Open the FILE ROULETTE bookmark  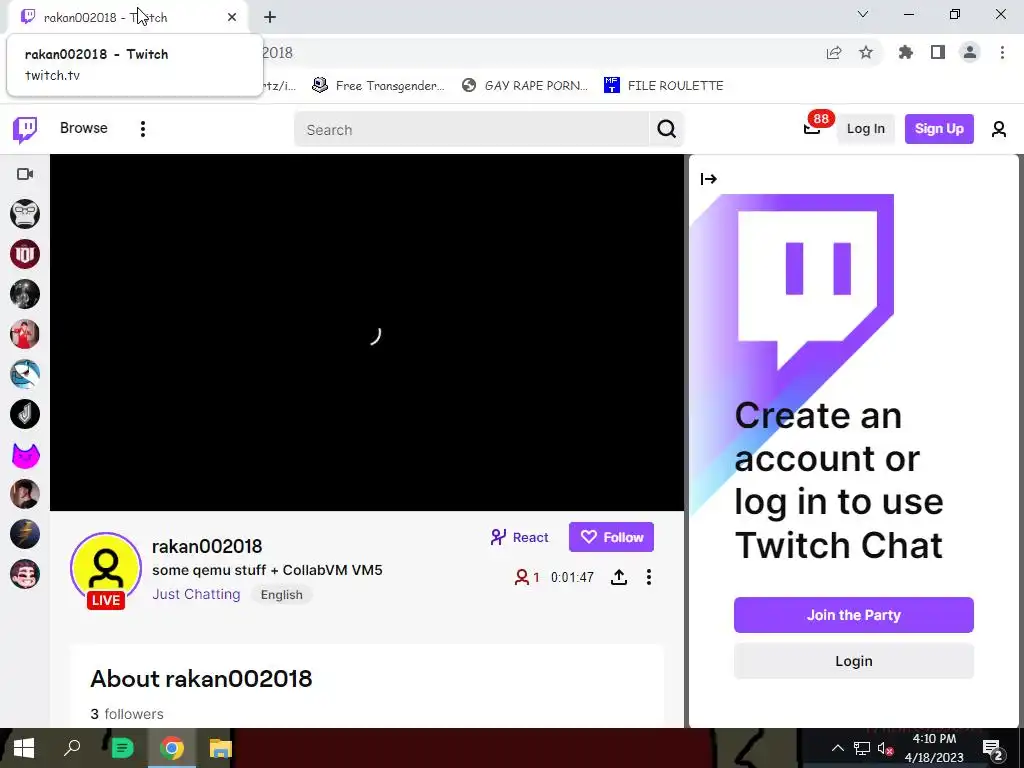664,86
